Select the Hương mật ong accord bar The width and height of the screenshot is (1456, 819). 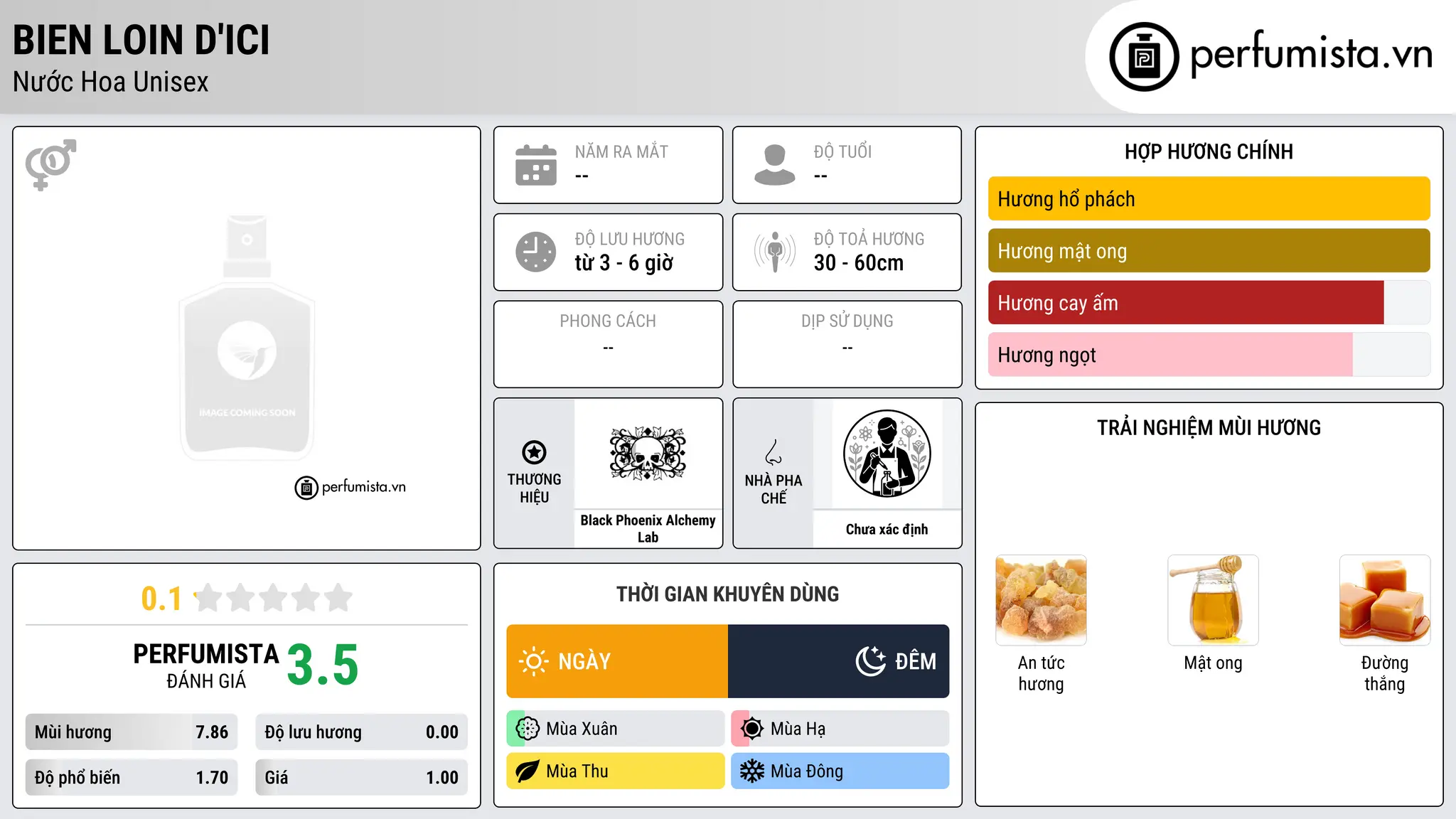pyautogui.click(x=1209, y=251)
